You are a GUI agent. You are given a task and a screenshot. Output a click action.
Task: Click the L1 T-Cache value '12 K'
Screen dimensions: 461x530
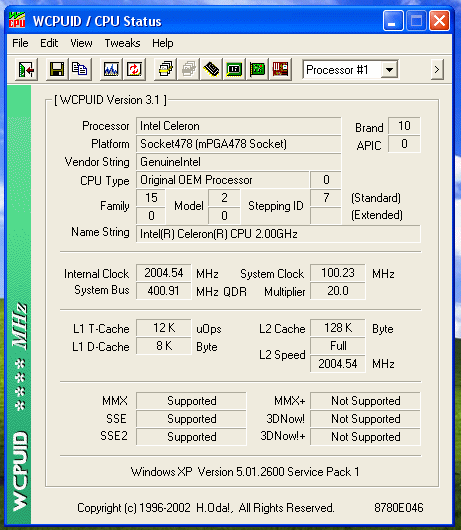[164, 328]
